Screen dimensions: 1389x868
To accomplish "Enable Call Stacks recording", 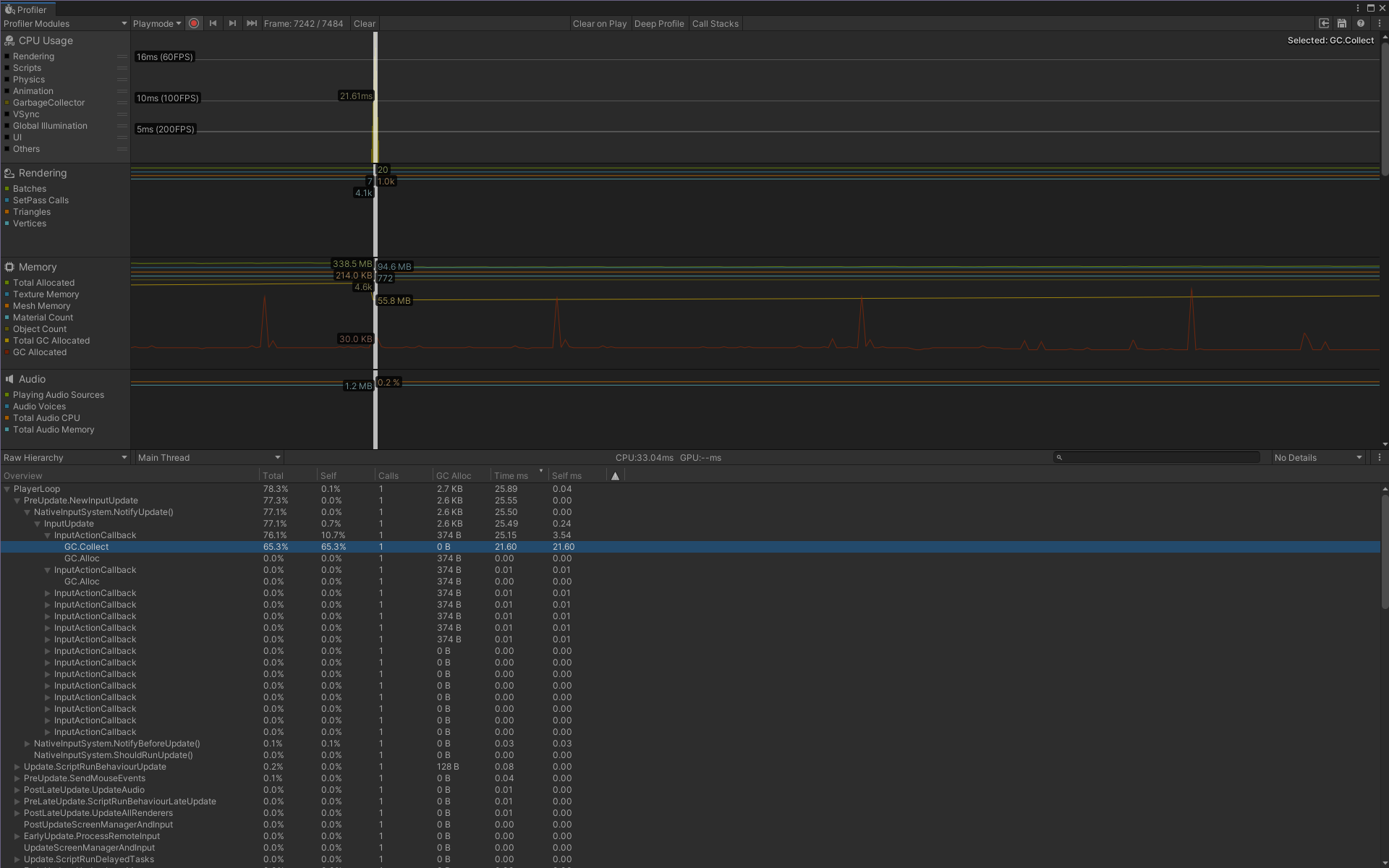I will (715, 23).
